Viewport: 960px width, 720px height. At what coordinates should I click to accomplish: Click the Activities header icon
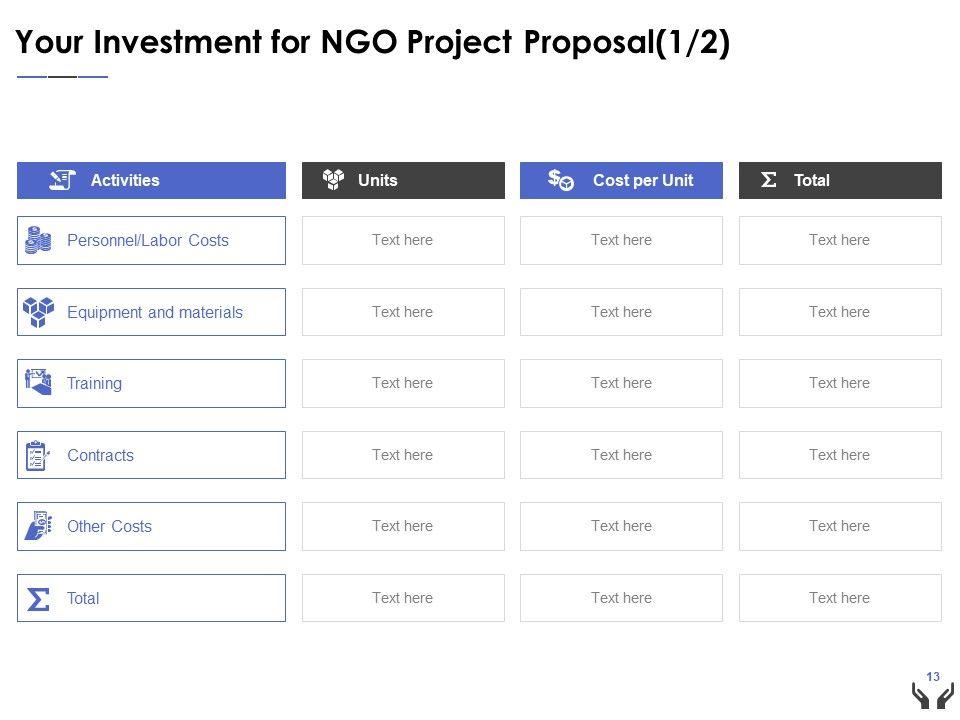coord(63,180)
